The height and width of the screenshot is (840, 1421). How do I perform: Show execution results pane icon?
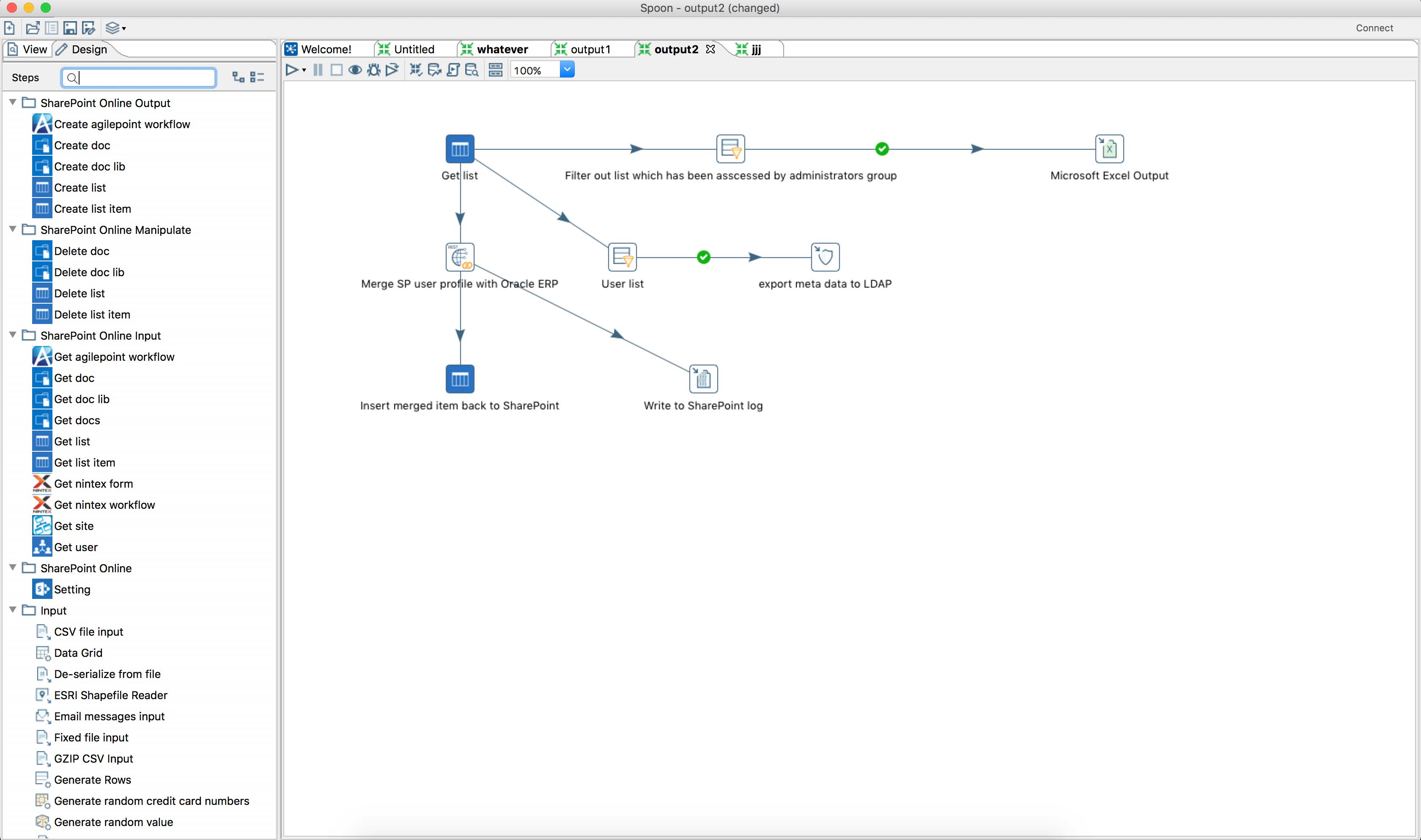[x=496, y=70]
